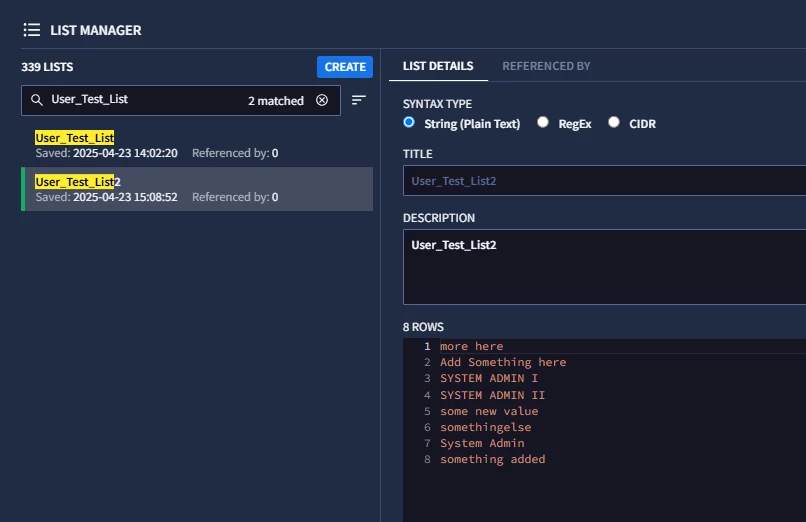Open the sort options icon
The image size is (806, 522).
tap(358, 100)
